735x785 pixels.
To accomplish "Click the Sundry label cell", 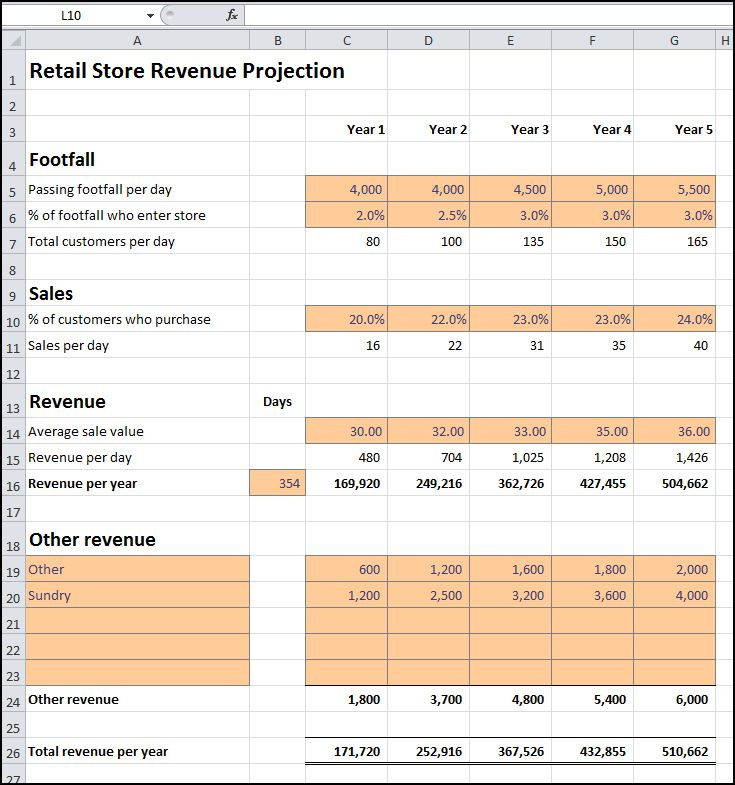I will pyautogui.click(x=137, y=595).
